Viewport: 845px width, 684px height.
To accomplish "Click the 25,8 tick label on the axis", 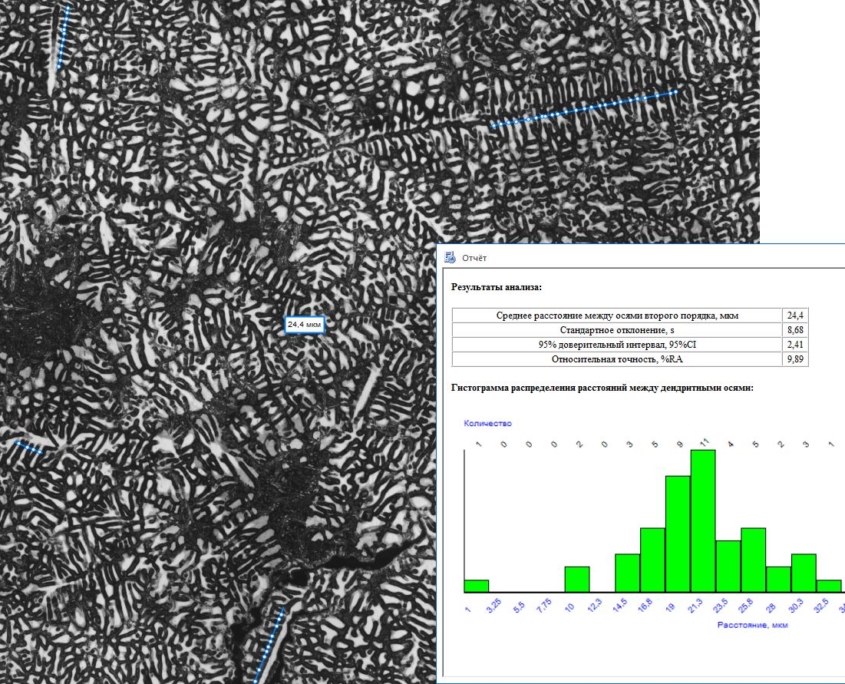I will pyautogui.click(x=745, y=606).
